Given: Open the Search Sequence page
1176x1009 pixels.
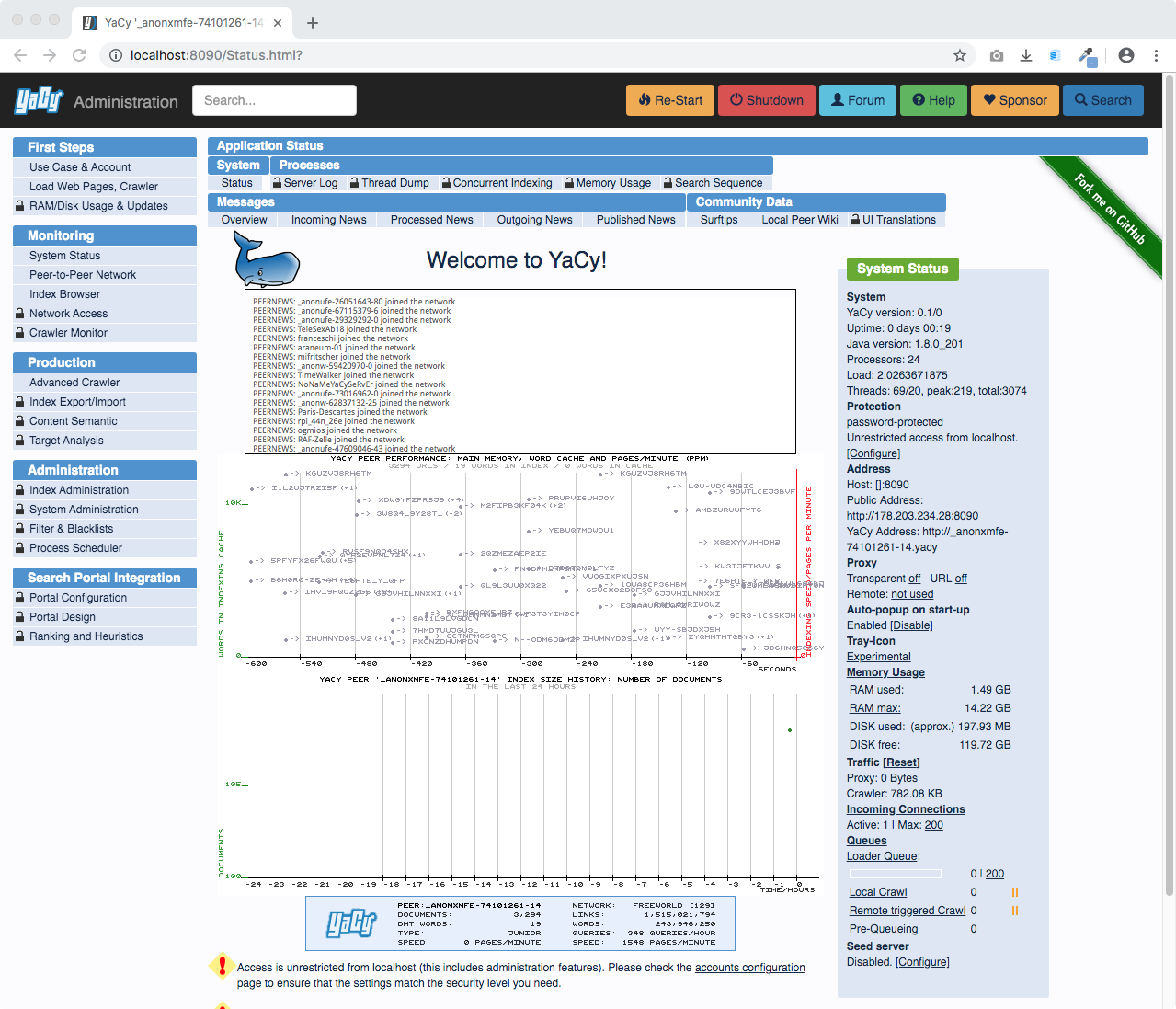Looking at the screenshot, I should coord(713,183).
